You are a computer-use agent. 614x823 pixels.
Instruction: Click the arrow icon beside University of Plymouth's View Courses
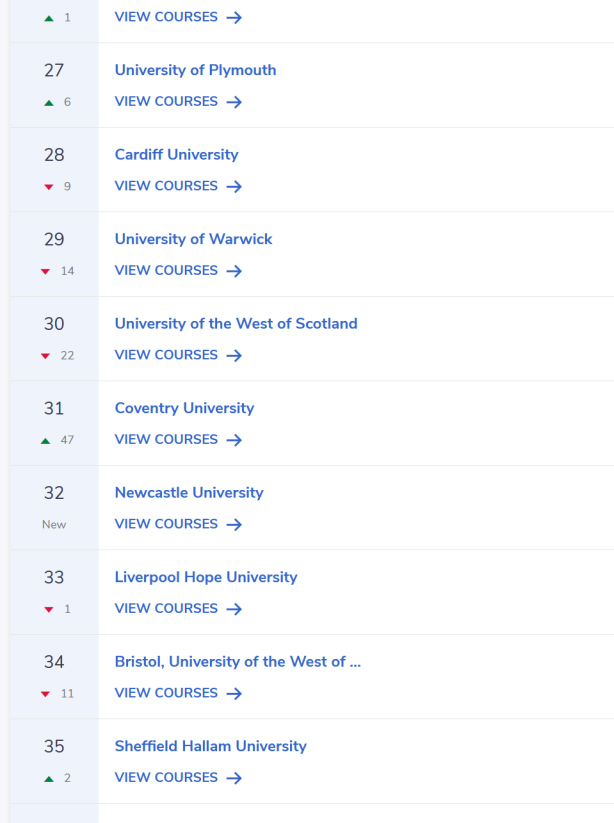[234, 102]
